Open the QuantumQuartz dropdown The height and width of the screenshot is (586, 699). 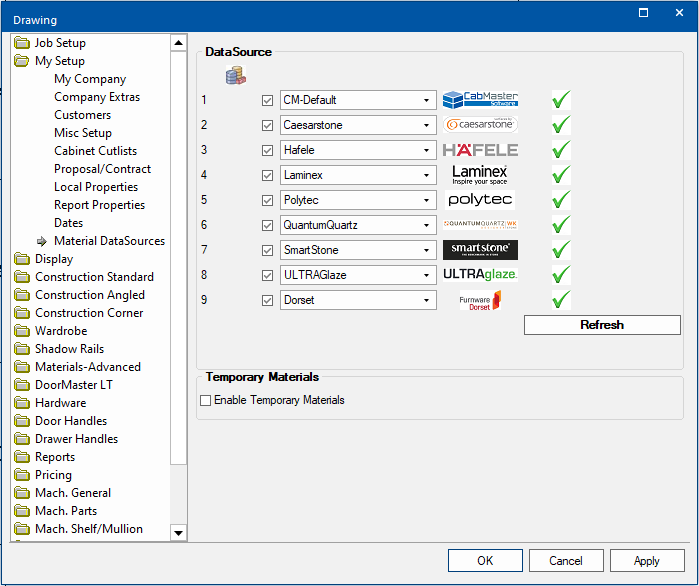click(427, 225)
